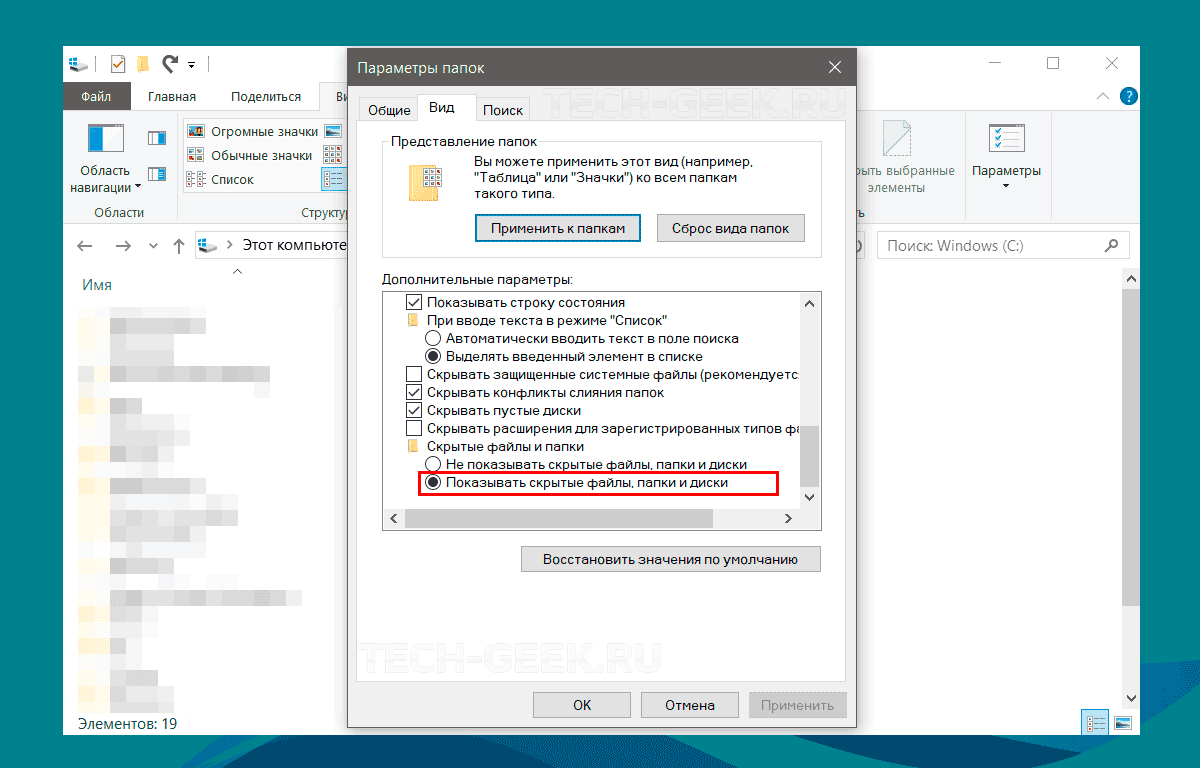
Task: Uncheck "Скрывать пустые диски" checkbox
Action: coord(413,410)
